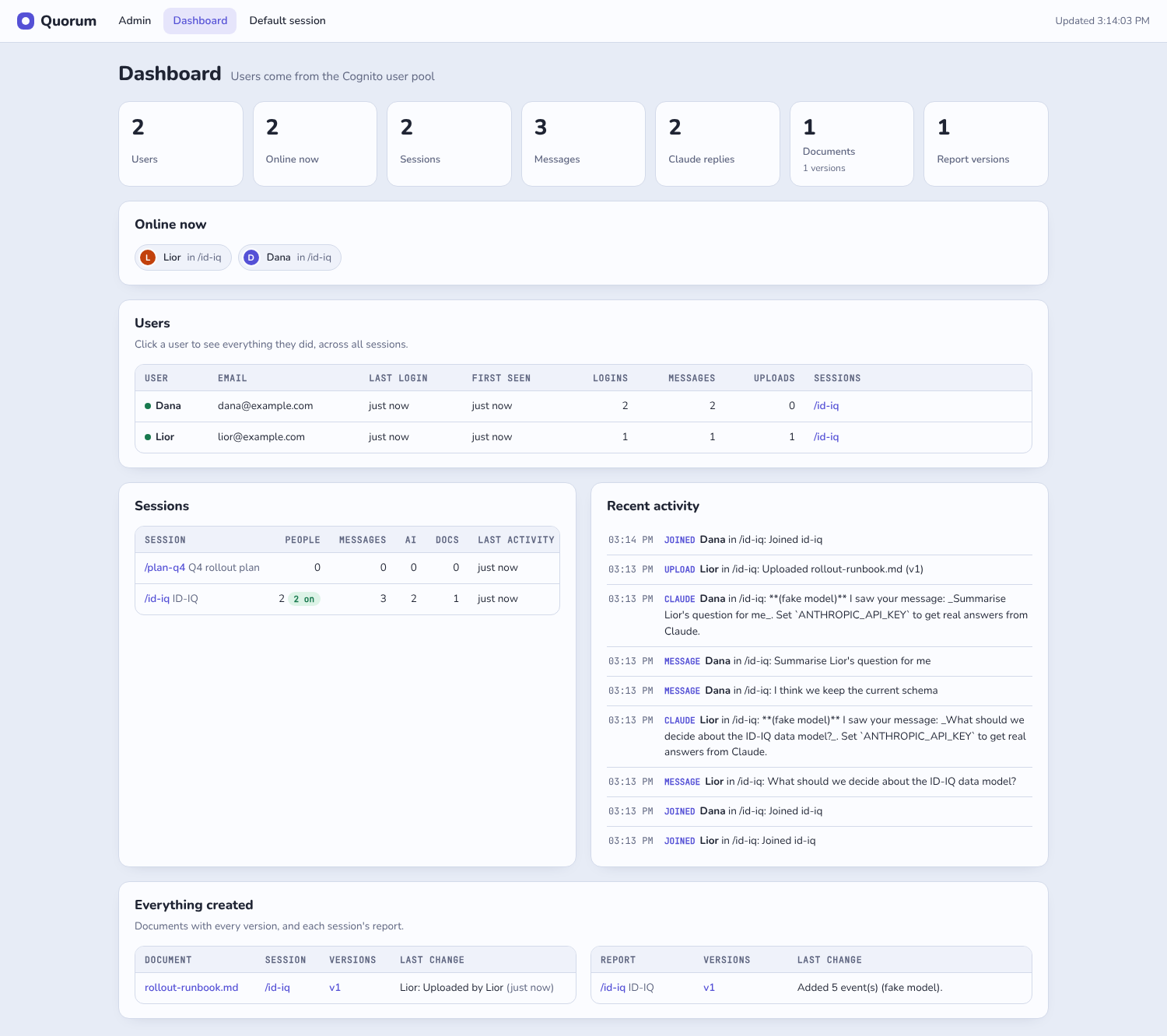Open the Admin nav item
The image size is (1167, 1036).
point(135,21)
